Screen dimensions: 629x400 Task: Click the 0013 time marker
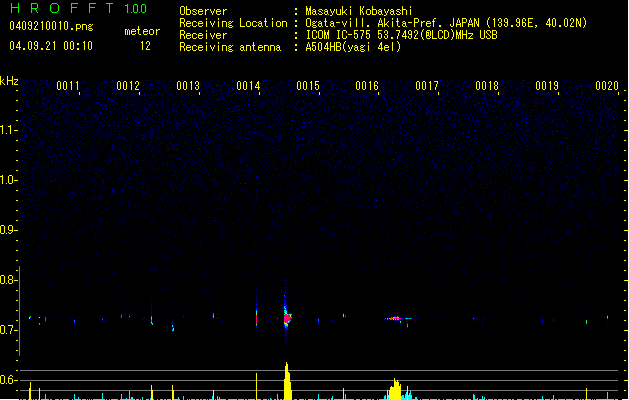(x=188, y=86)
